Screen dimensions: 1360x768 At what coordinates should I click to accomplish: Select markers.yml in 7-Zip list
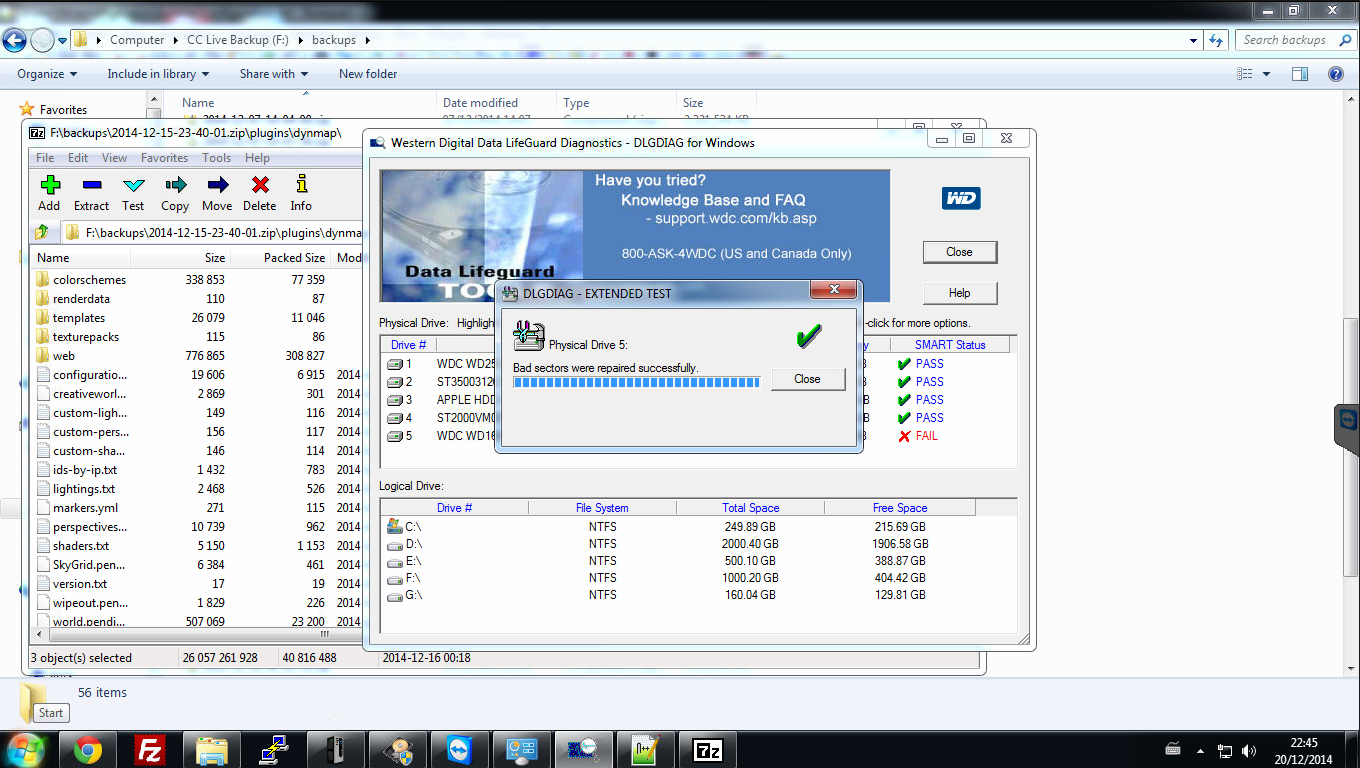[85, 508]
